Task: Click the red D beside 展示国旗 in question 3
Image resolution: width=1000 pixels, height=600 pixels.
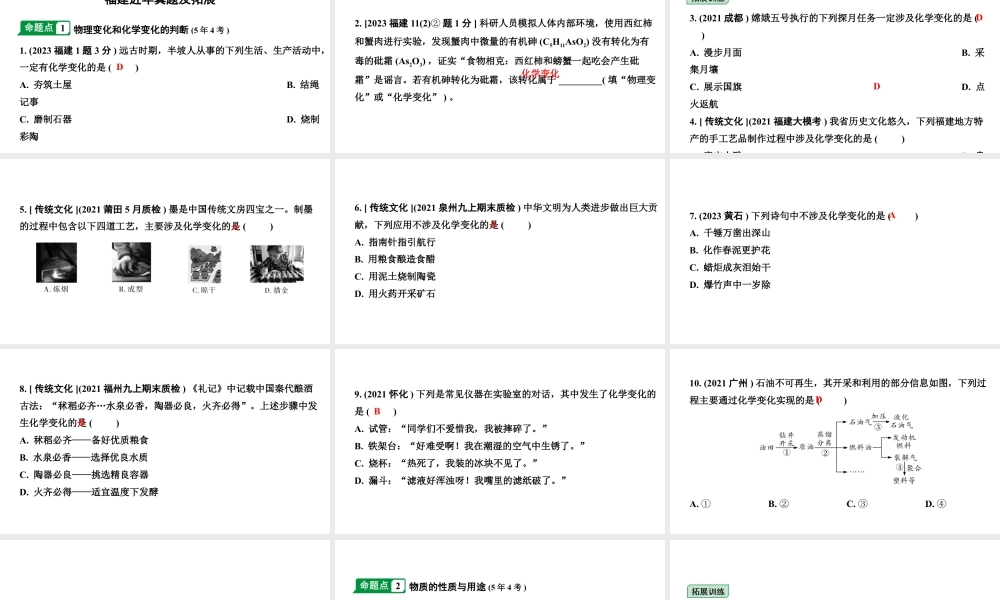Action: (x=876, y=87)
